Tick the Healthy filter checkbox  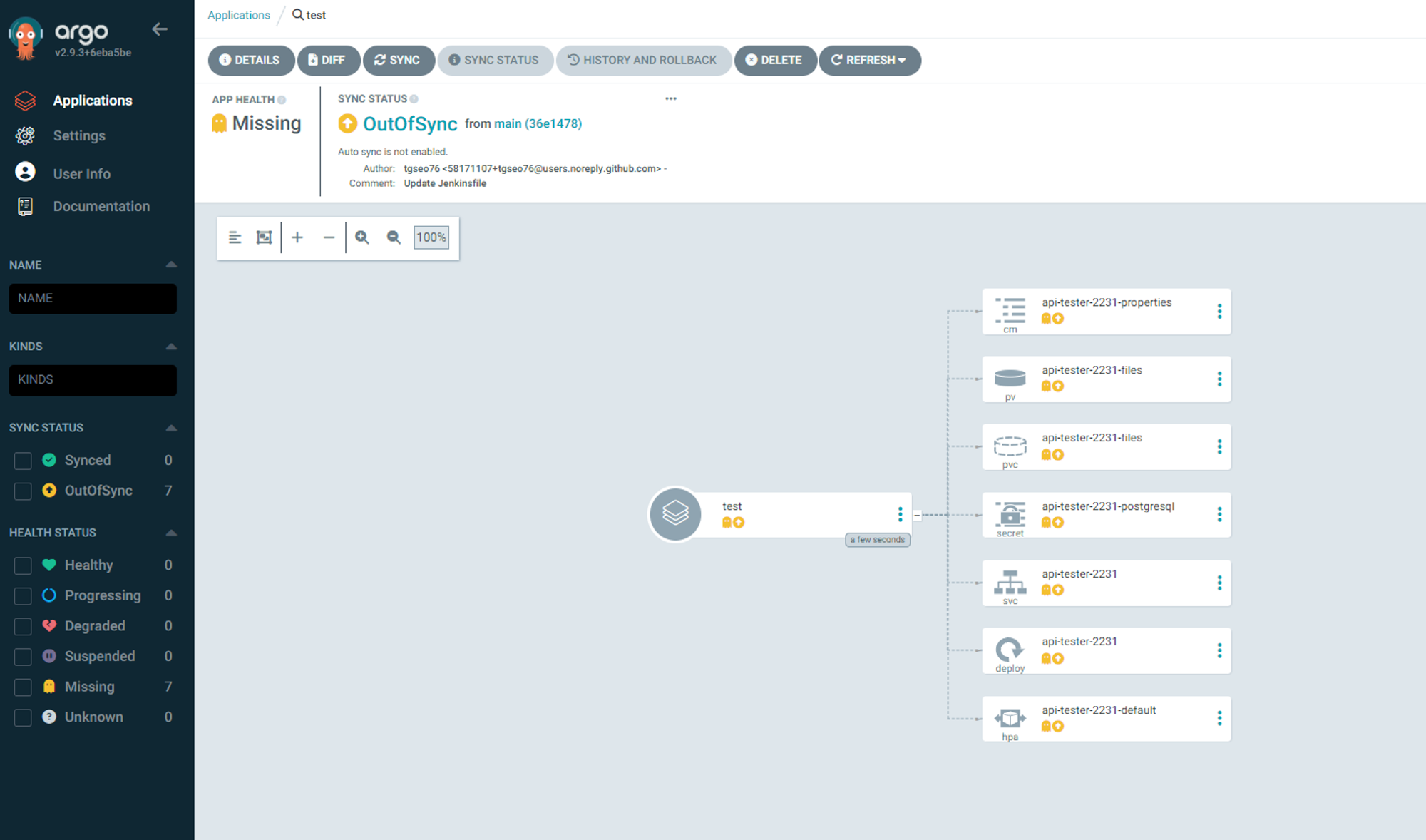pyautogui.click(x=23, y=565)
